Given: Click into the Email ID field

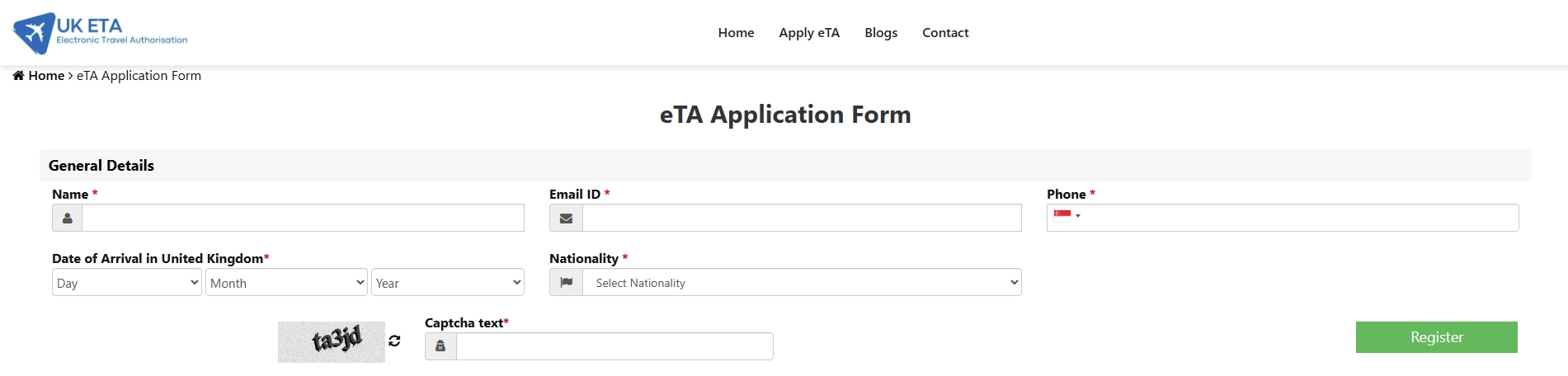Looking at the screenshot, I should (x=802, y=219).
